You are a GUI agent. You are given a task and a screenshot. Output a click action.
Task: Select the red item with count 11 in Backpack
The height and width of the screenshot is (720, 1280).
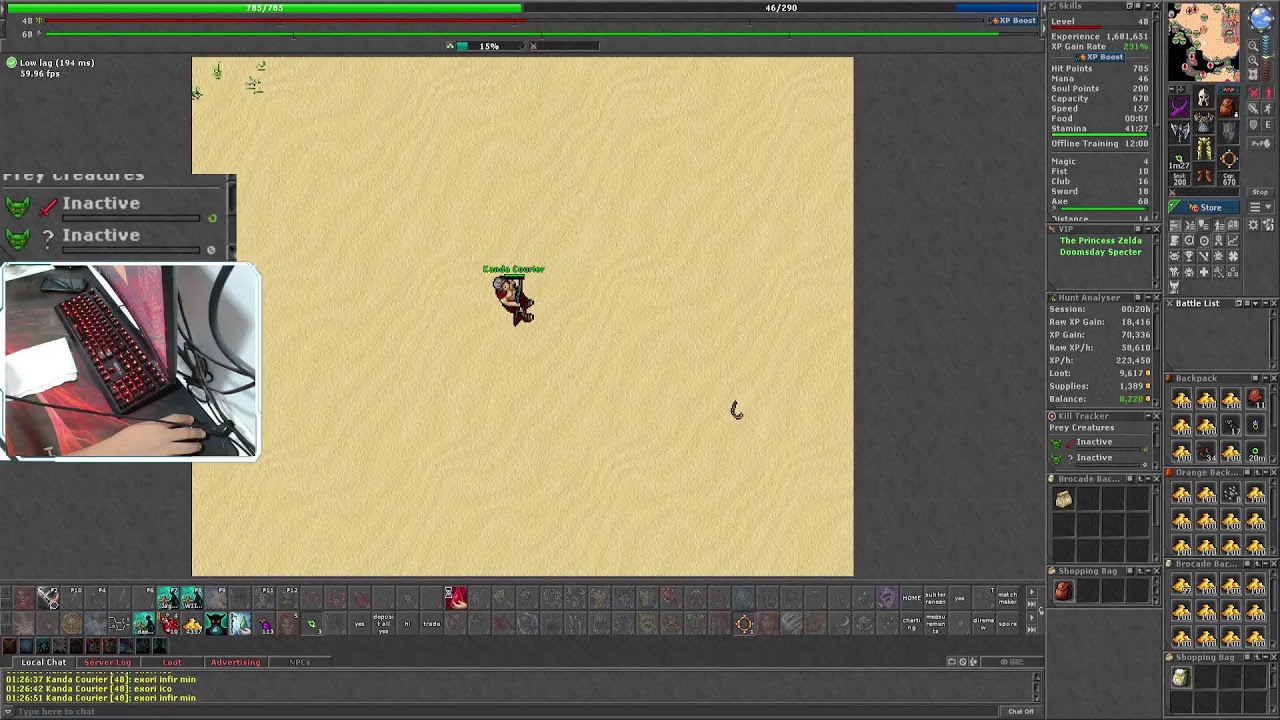(x=1255, y=400)
